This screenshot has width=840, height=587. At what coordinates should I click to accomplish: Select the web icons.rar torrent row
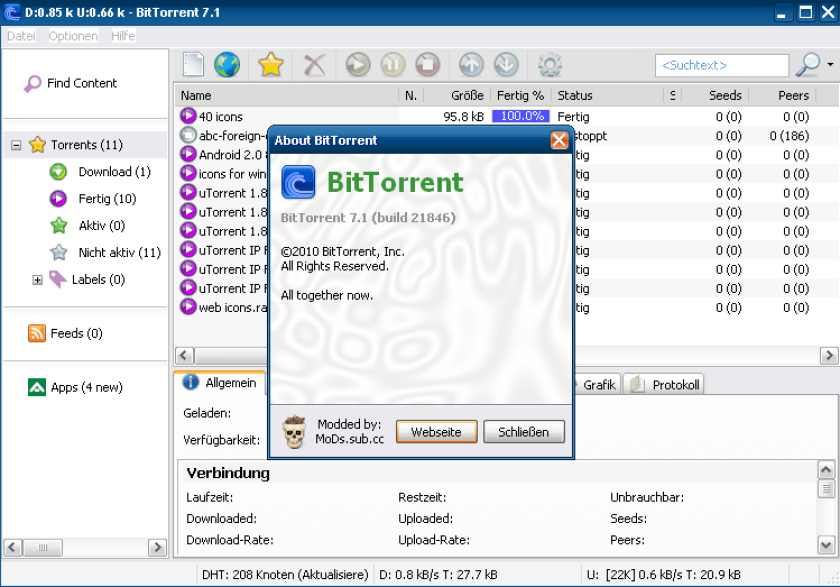point(222,307)
